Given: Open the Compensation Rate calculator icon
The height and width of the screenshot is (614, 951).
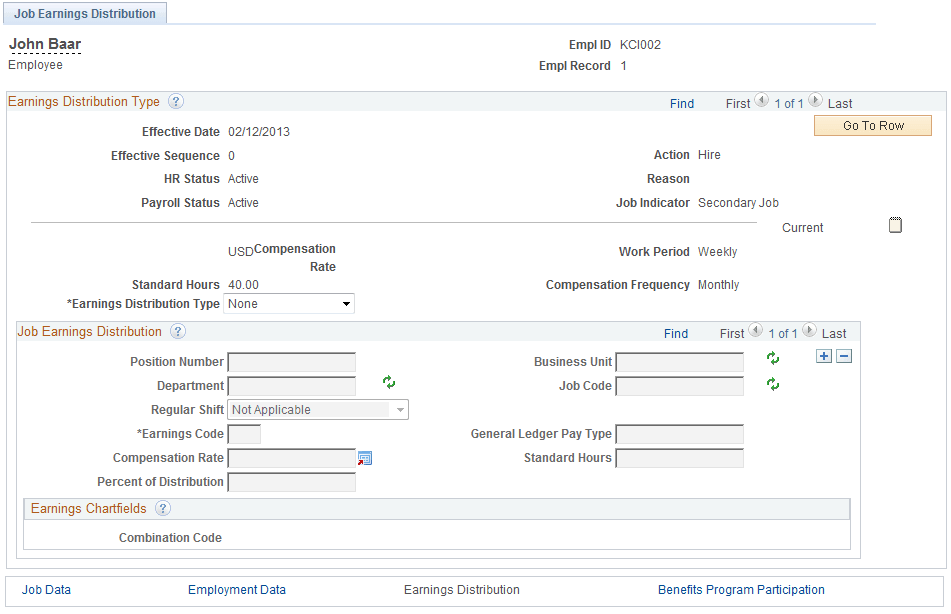Looking at the screenshot, I should 365,458.
